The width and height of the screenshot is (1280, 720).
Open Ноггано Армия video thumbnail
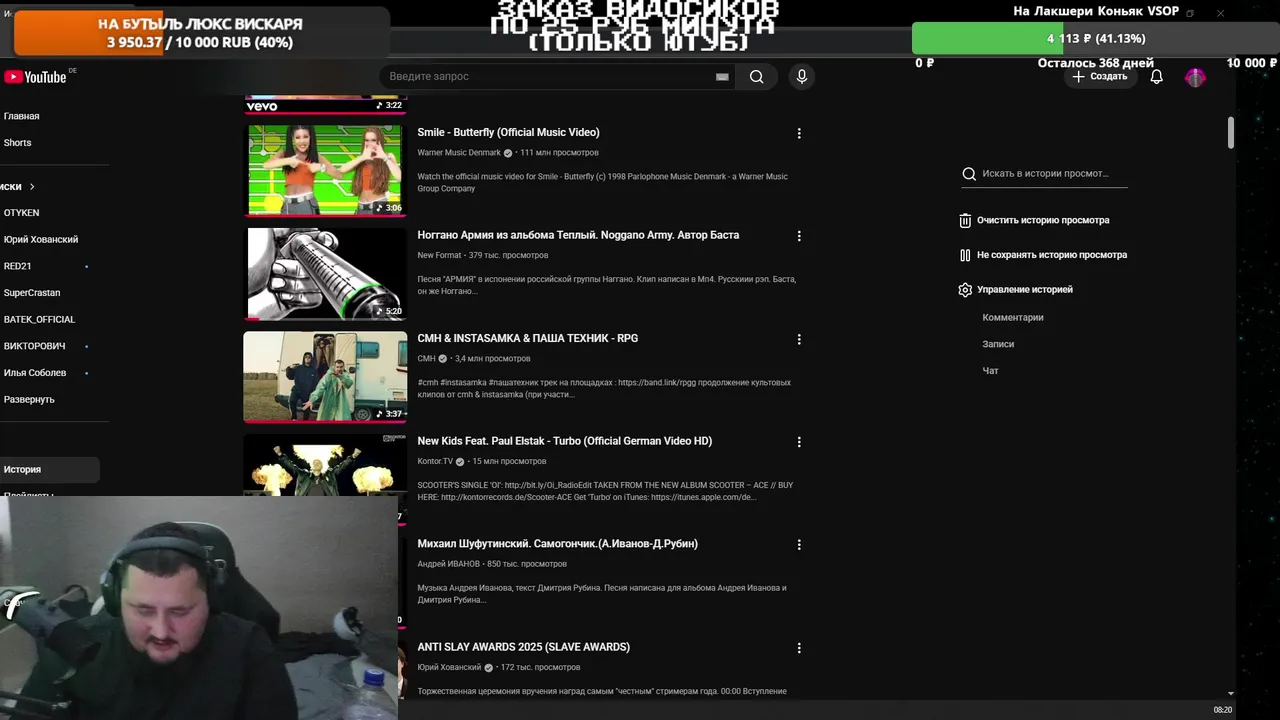[x=325, y=273]
